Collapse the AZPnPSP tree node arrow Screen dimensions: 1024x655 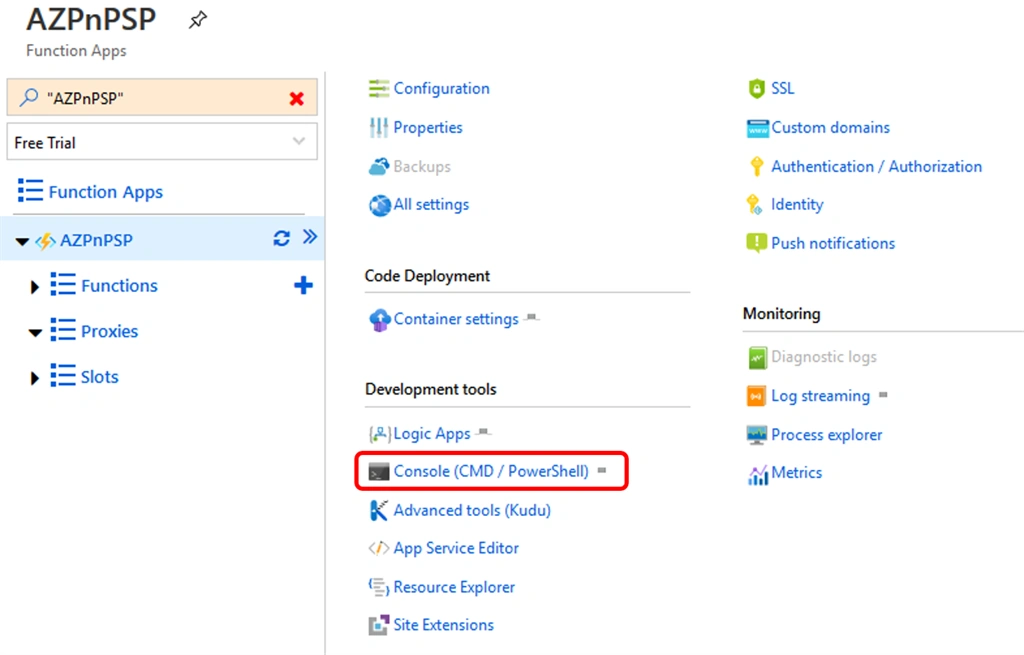coord(22,242)
